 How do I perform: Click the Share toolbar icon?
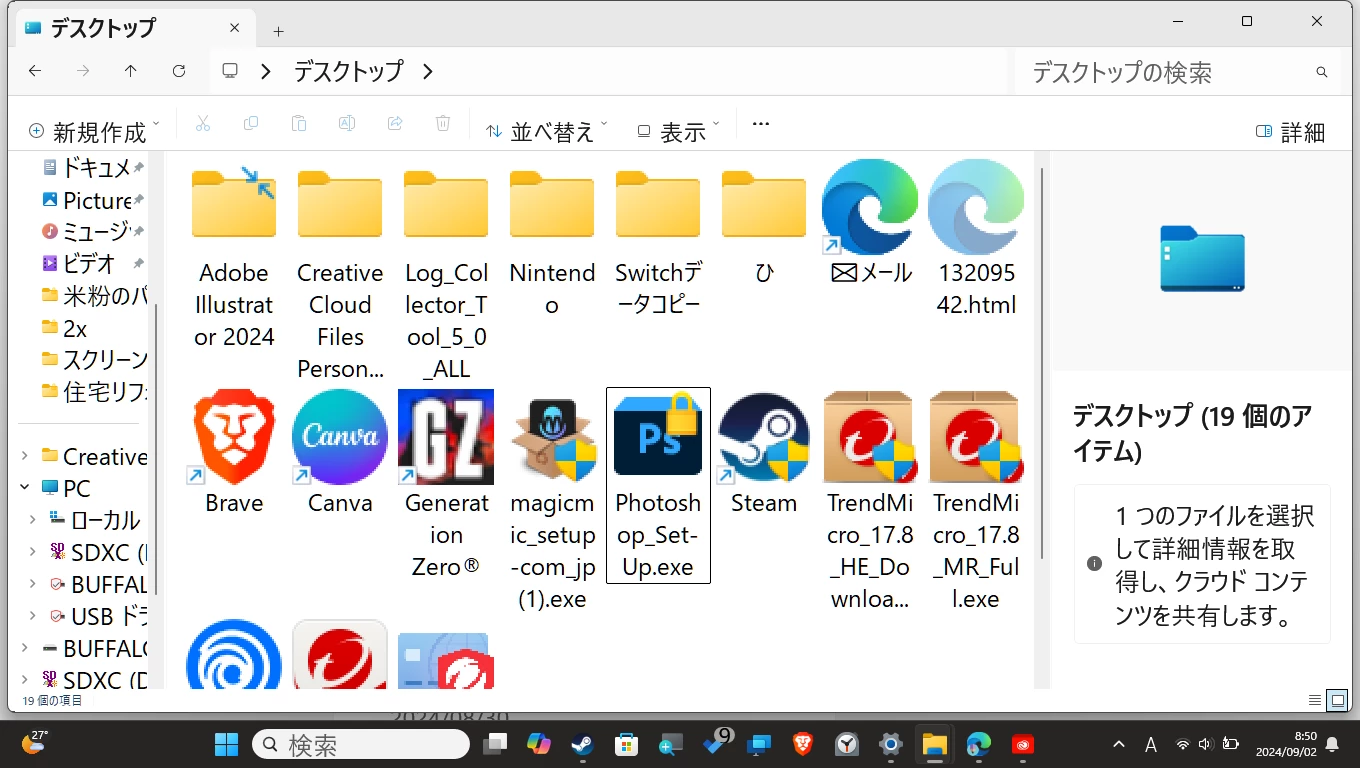395,124
